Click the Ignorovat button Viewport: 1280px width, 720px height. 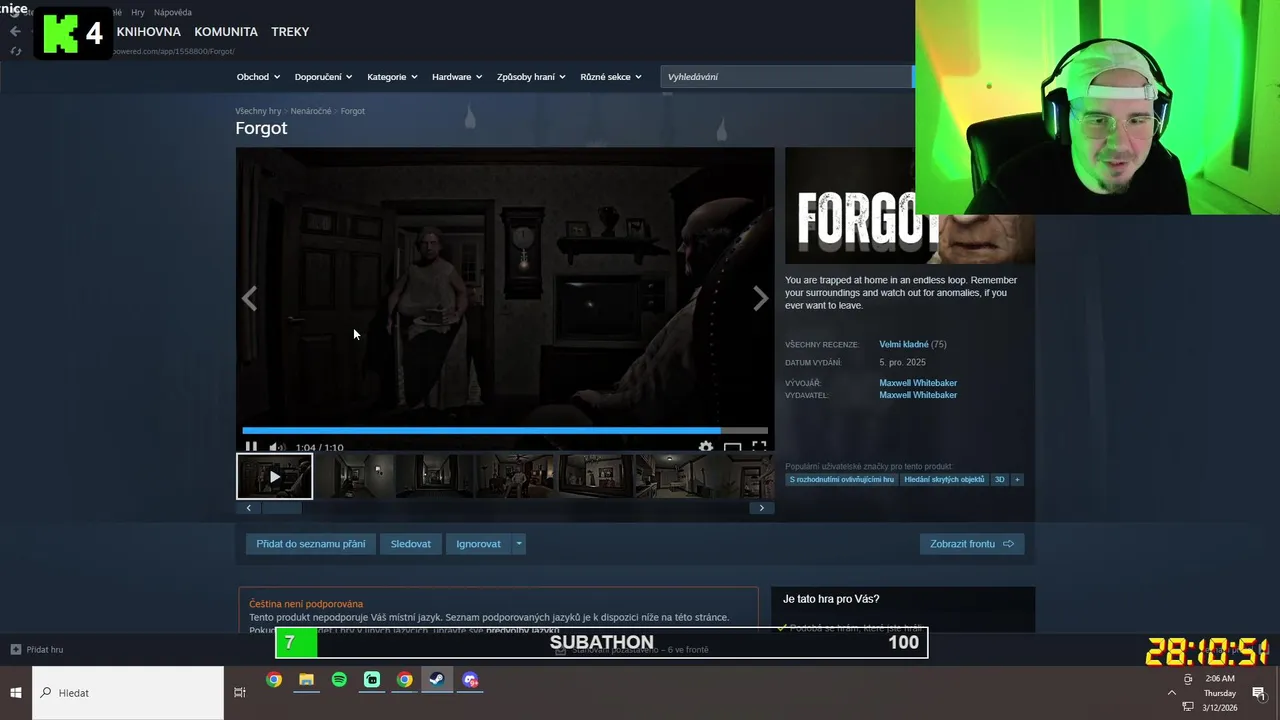point(478,544)
